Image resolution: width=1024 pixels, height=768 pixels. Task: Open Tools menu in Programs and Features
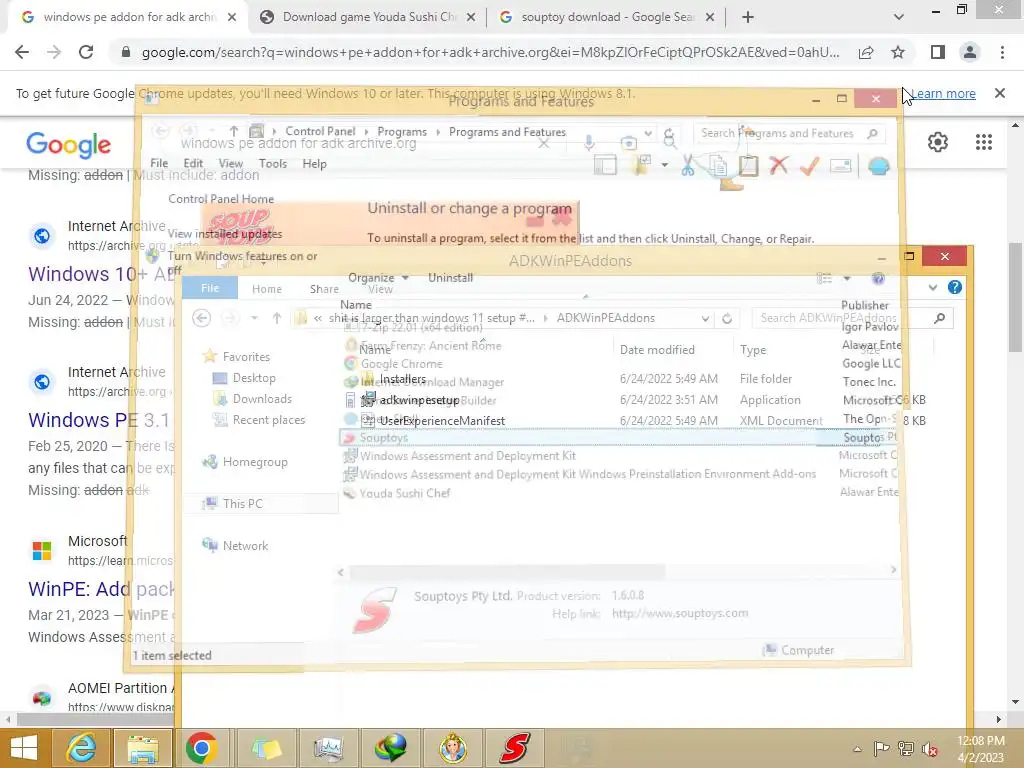[x=272, y=164]
